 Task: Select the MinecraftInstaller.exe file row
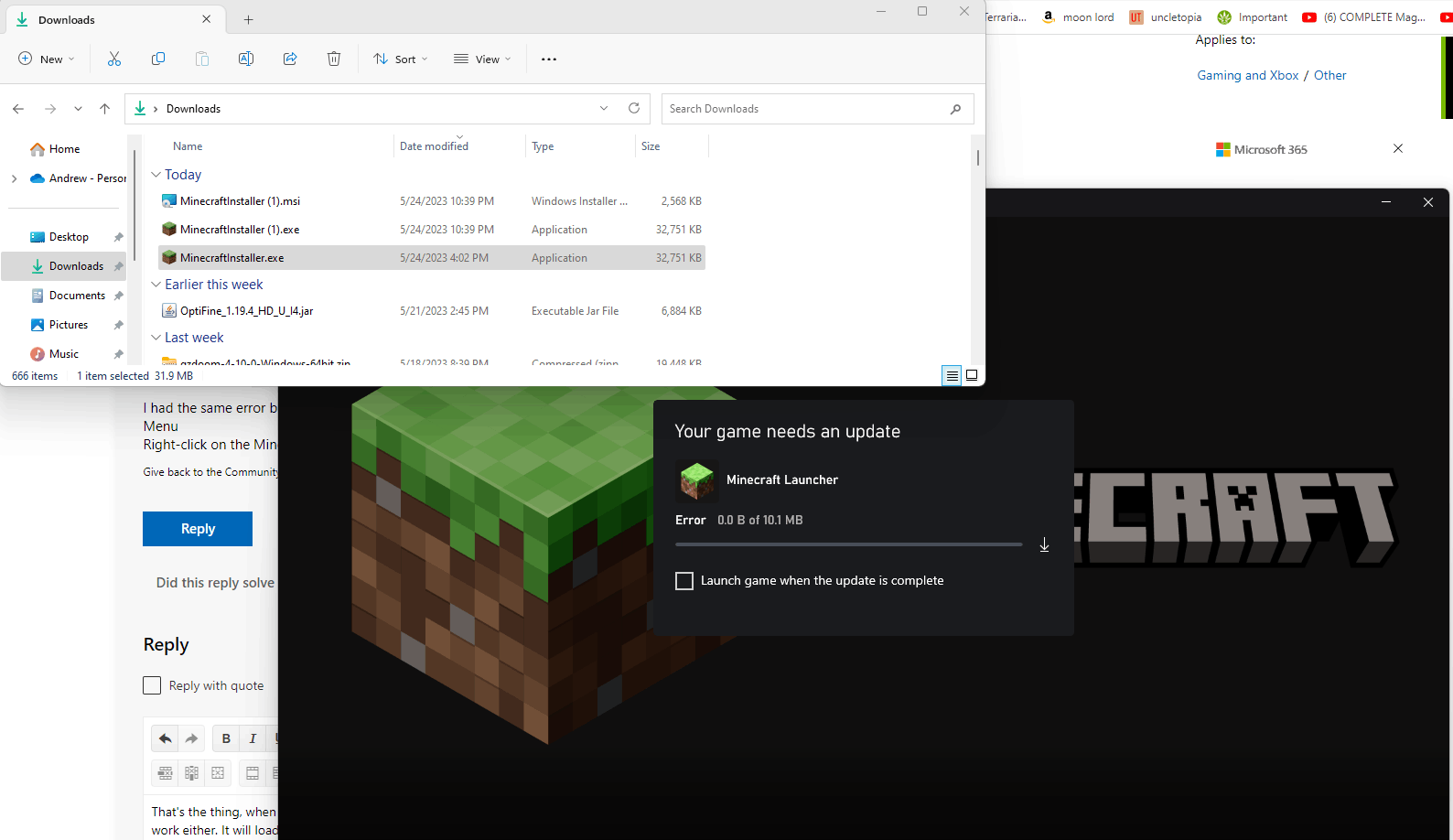tap(432, 258)
